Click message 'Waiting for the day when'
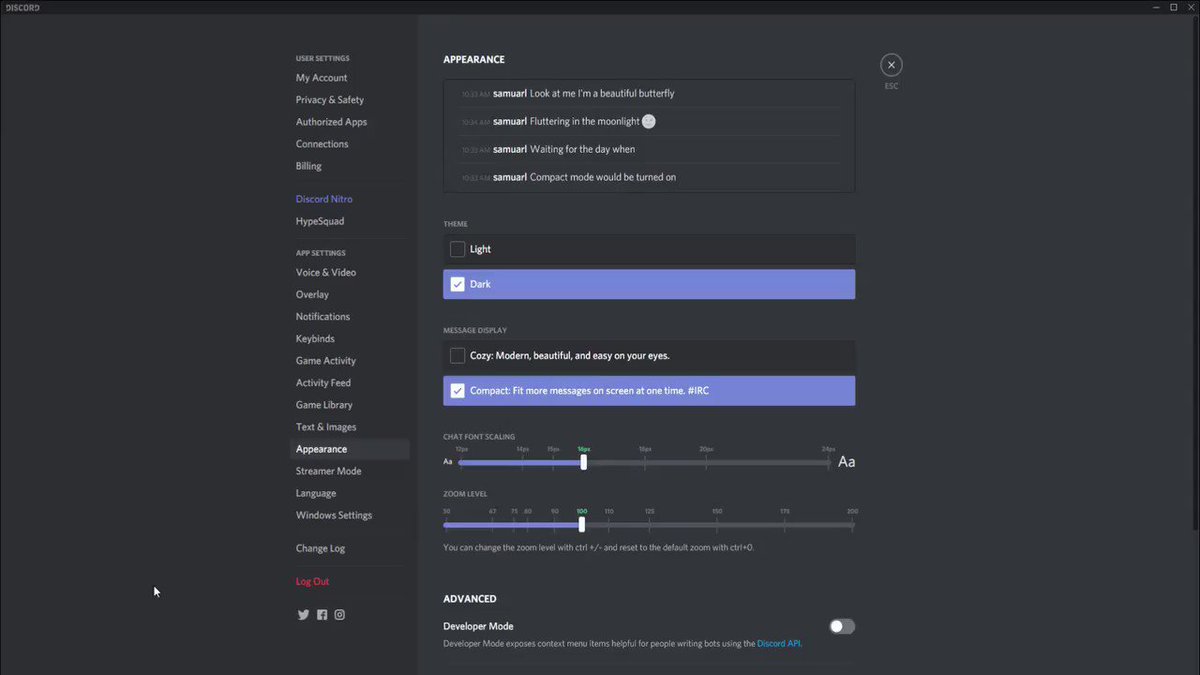This screenshot has height=675, width=1200. point(582,149)
